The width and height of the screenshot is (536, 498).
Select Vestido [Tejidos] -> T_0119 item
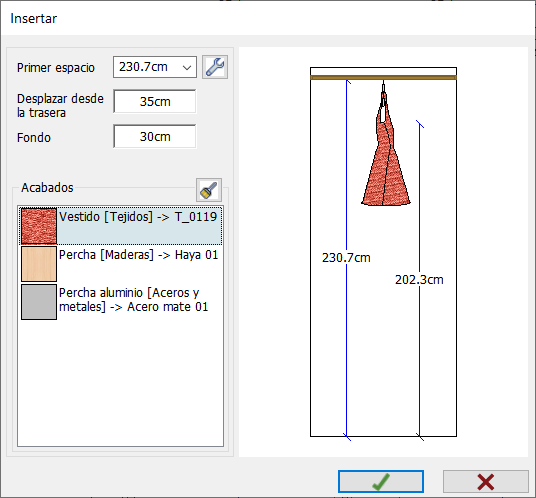(120, 226)
